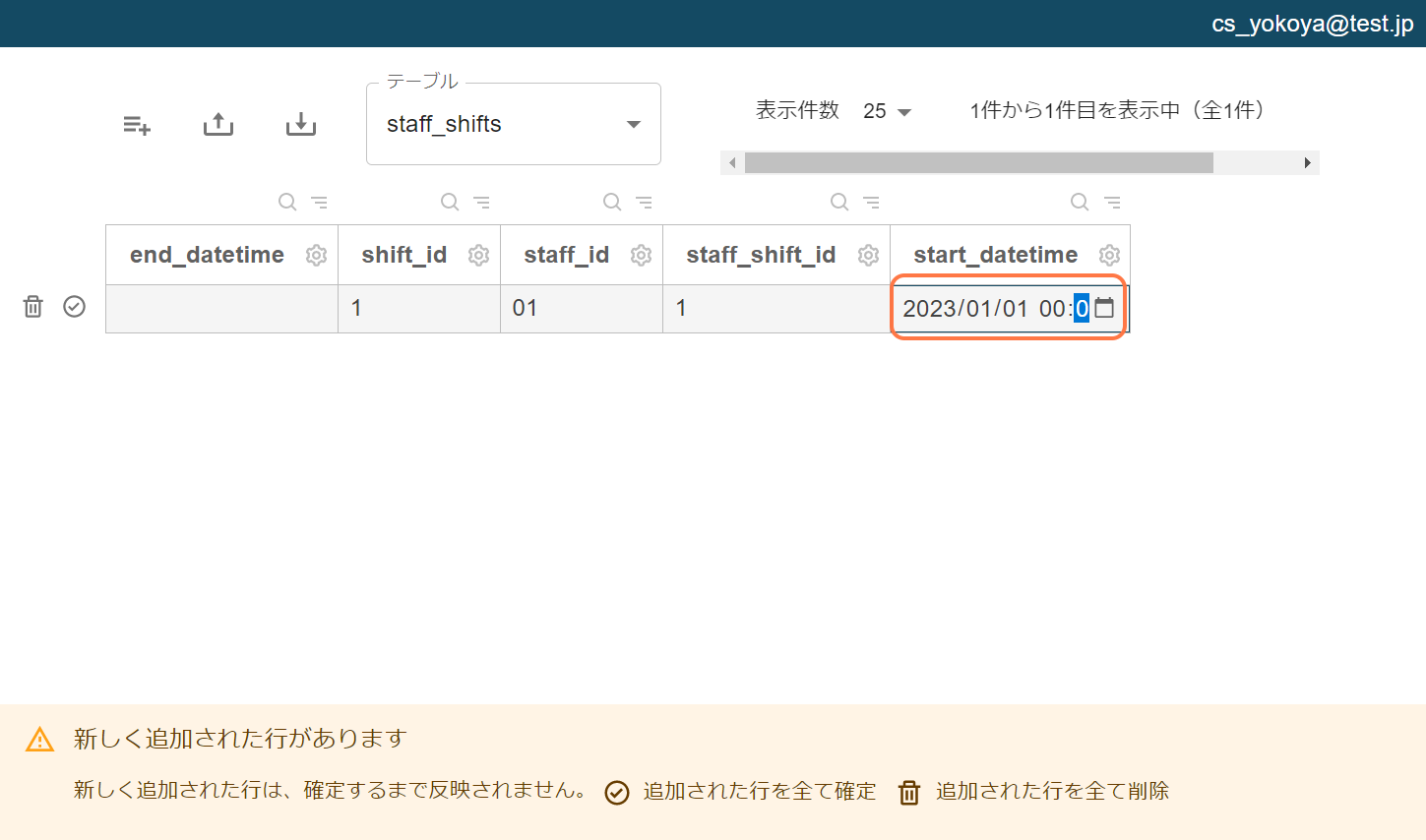Click the scrollbar right arrow
1426x840 pixels.
[x=1307, y=162]
